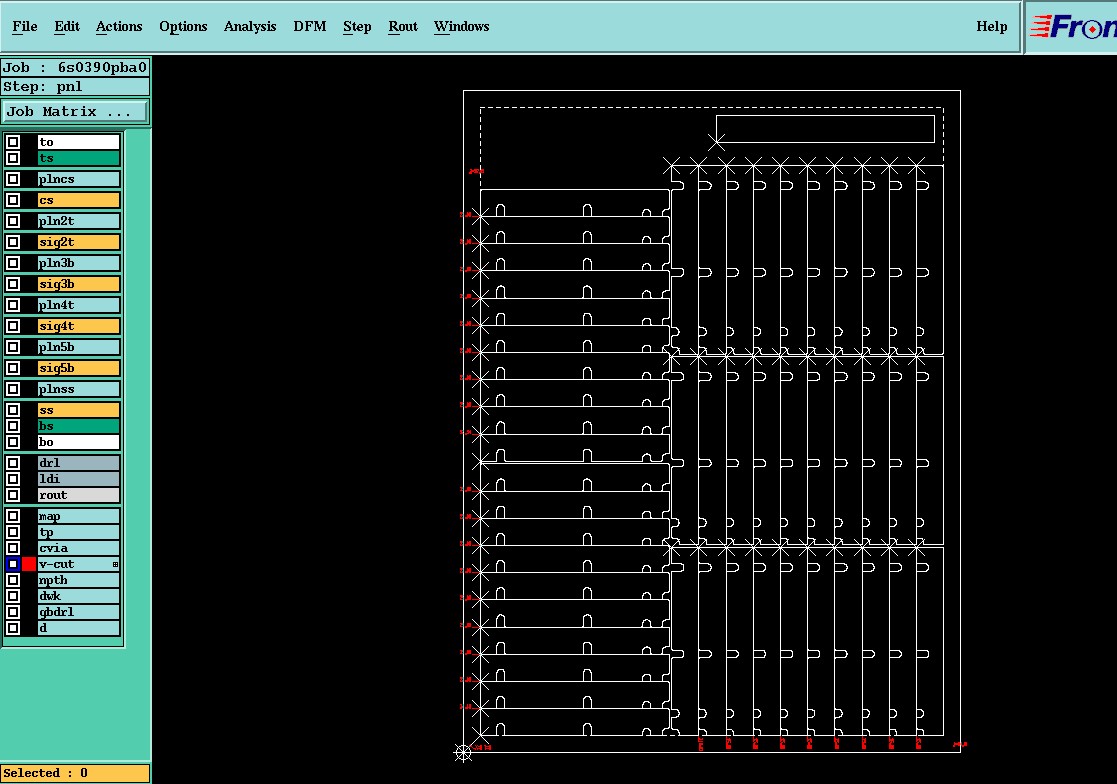
Task: Select the 'plncs' layer name
Action: coord(78,179)
